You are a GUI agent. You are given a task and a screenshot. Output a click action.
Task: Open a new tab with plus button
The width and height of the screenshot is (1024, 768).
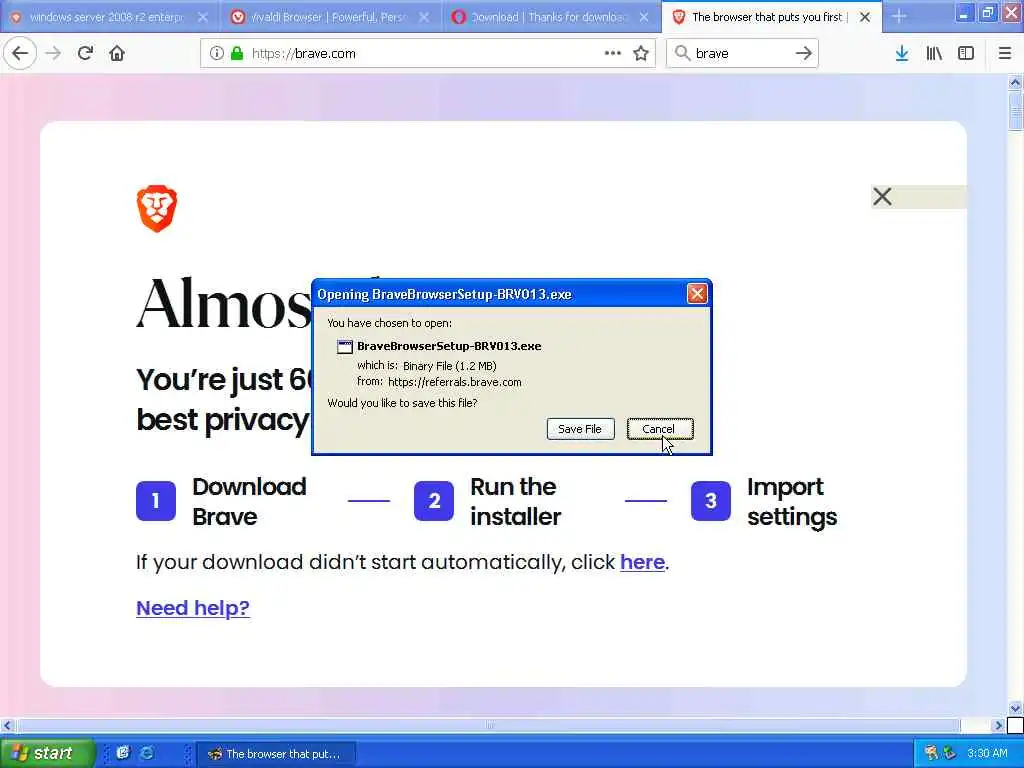pyautogui.click(x=899, y=17)
